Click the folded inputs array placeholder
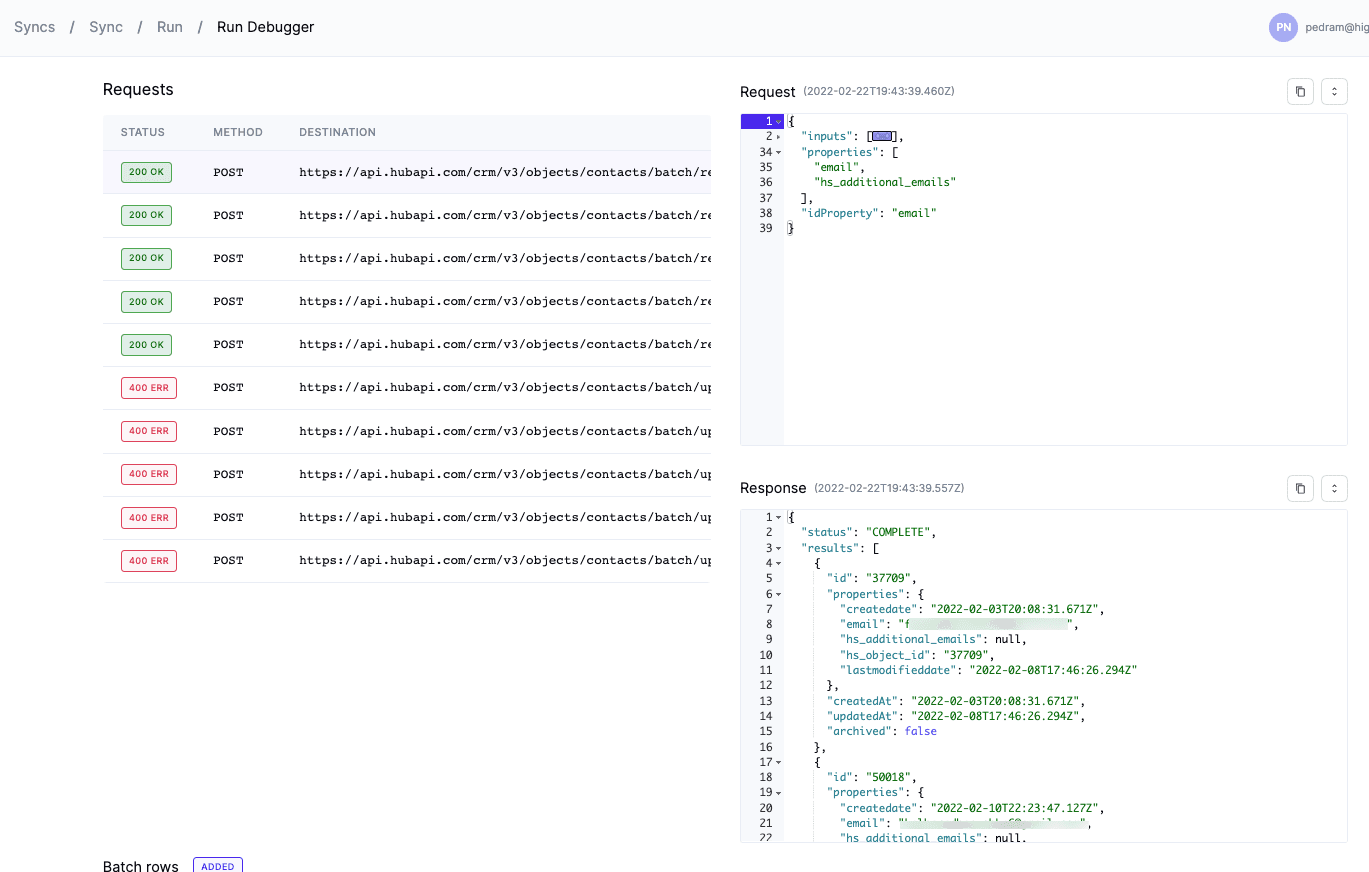1369x872 pixels. 881,137
